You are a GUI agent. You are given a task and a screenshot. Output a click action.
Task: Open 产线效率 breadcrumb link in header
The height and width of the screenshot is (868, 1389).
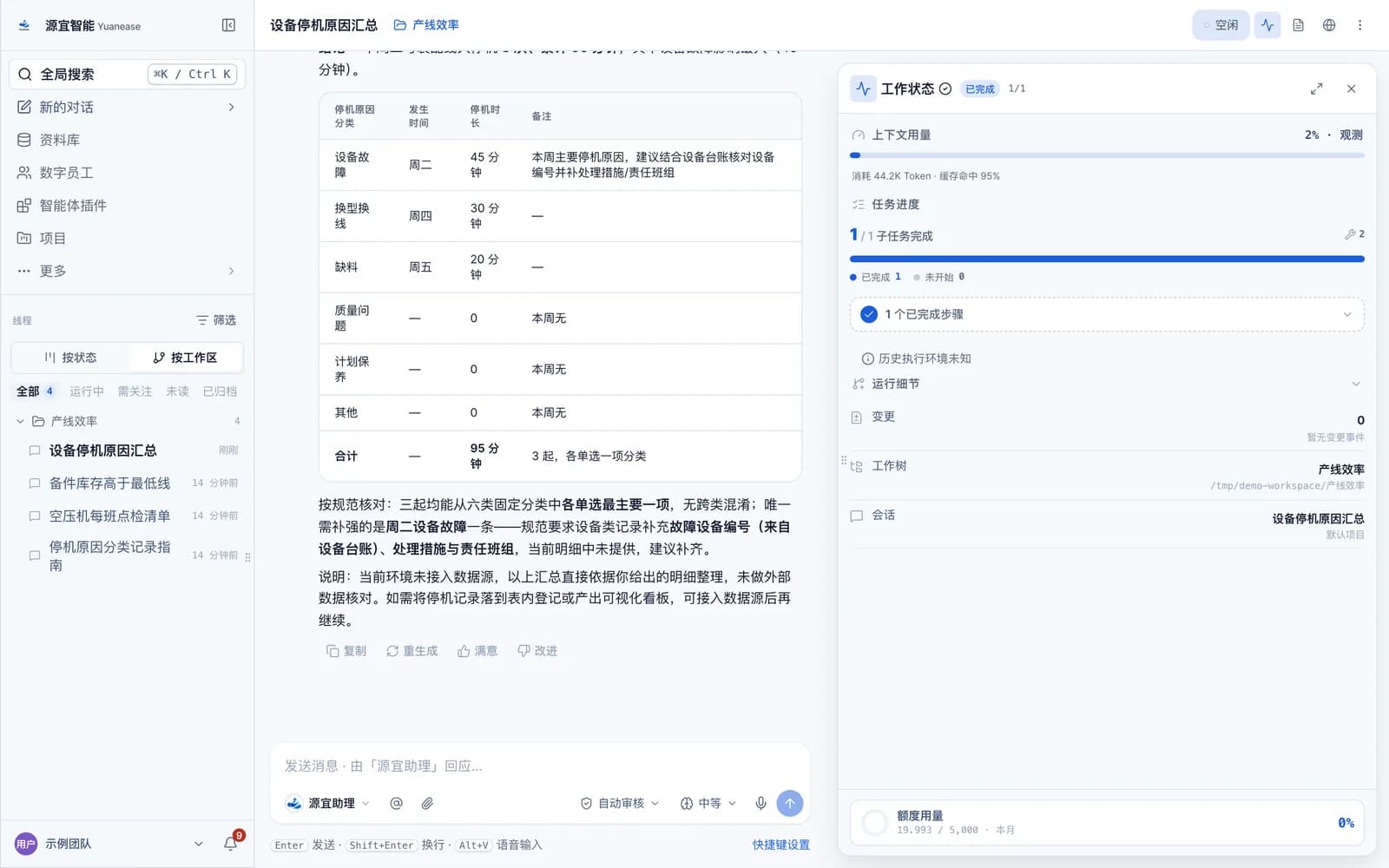(426, 25)
